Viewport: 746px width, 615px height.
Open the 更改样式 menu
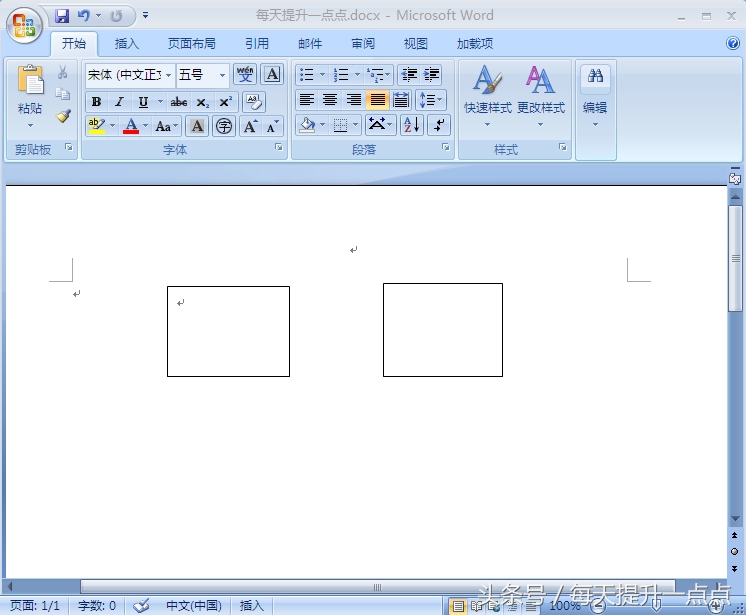pyautogui.click(x=541, y=97)
